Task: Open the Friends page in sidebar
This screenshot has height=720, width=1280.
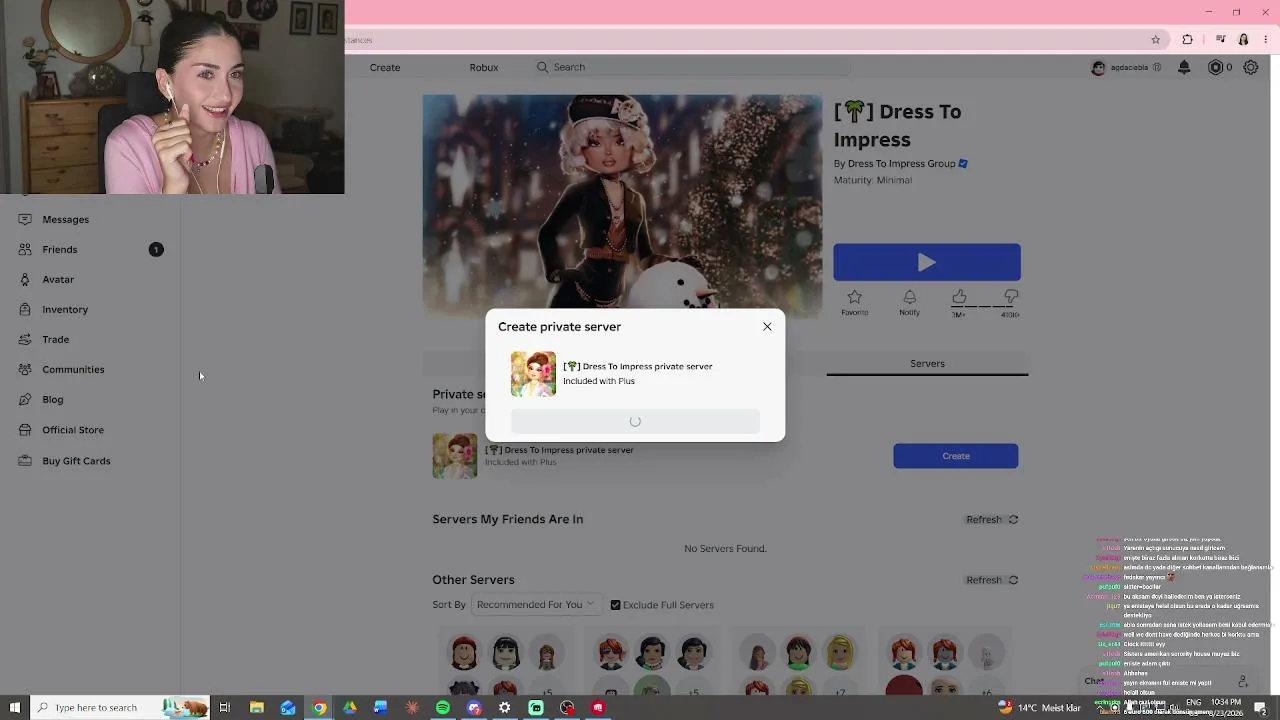Action: [60, 249]
